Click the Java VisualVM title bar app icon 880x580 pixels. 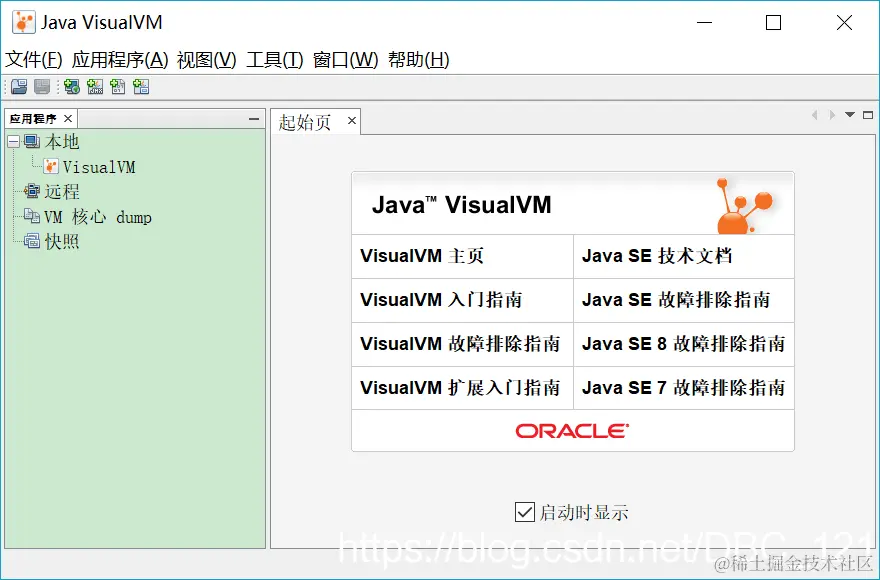24,22
